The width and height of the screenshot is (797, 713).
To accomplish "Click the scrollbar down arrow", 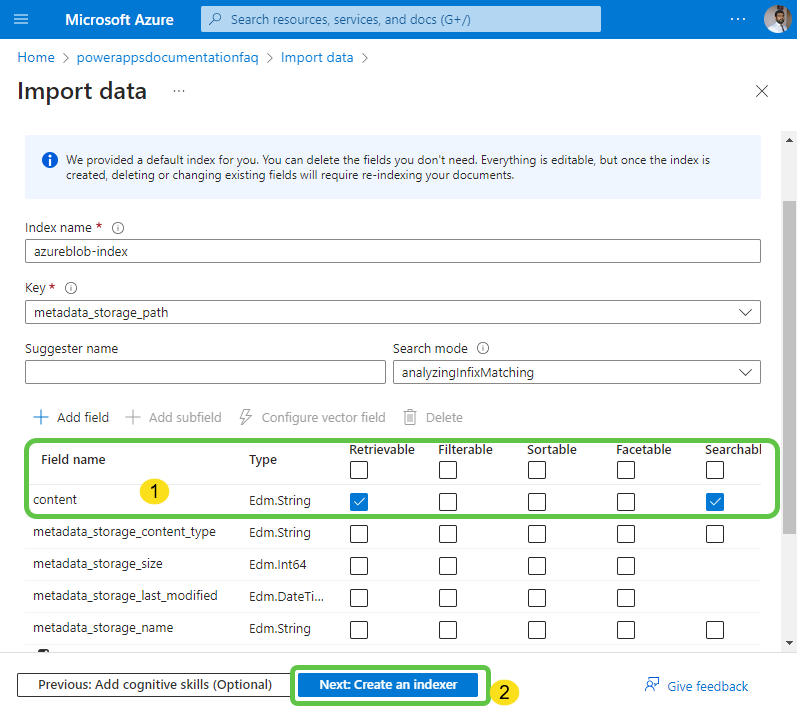I will [789, 643].
